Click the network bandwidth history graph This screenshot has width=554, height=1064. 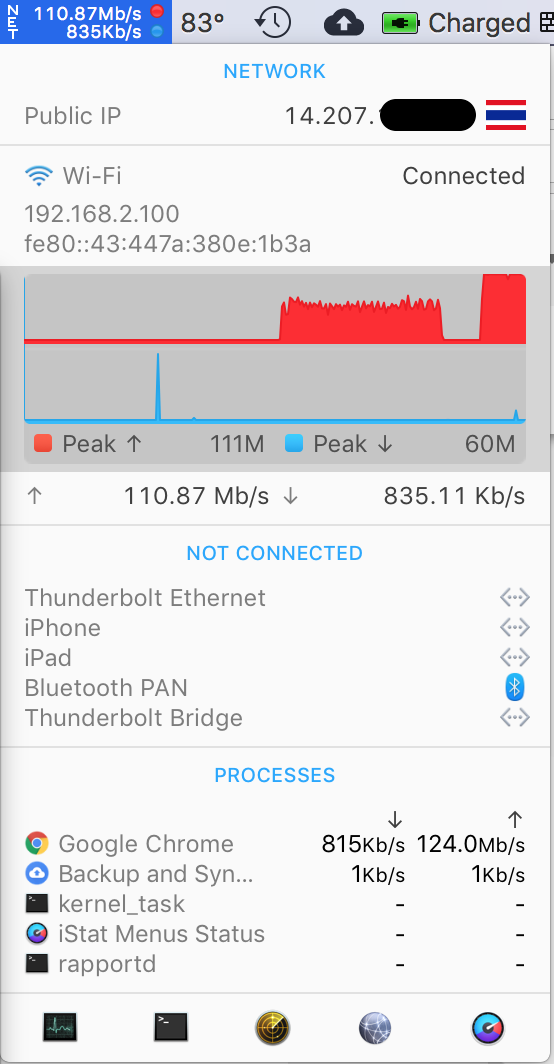tap(275, 349)
